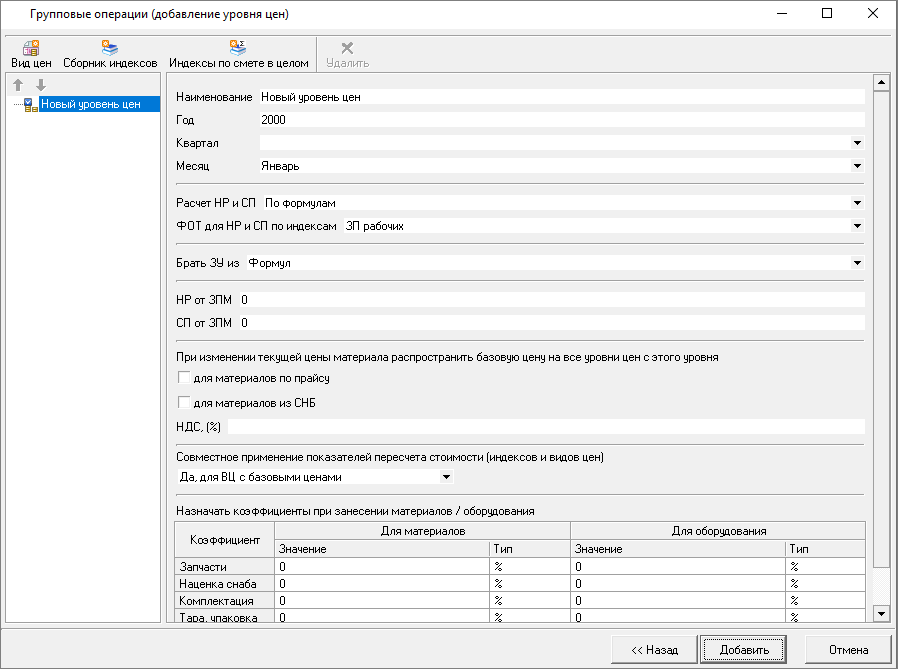
Task: Click Индексы по смете в целом icon
Action: tap(238, 47)
